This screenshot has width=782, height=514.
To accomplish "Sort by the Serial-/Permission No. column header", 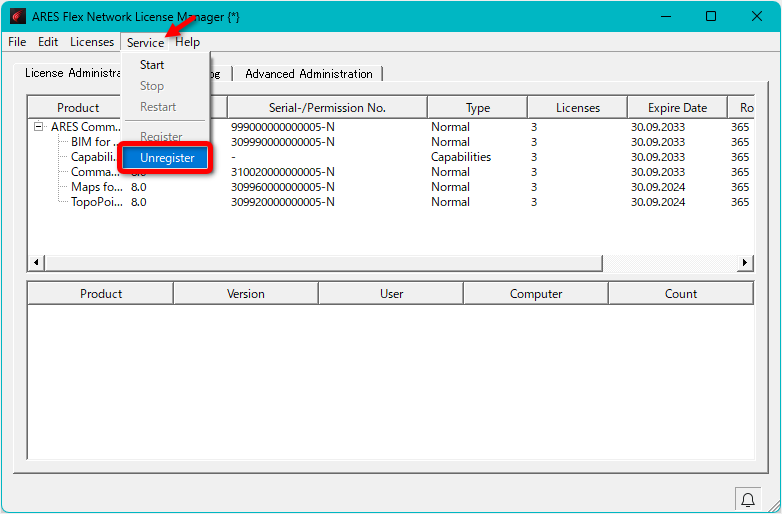I will click(327, 108).
